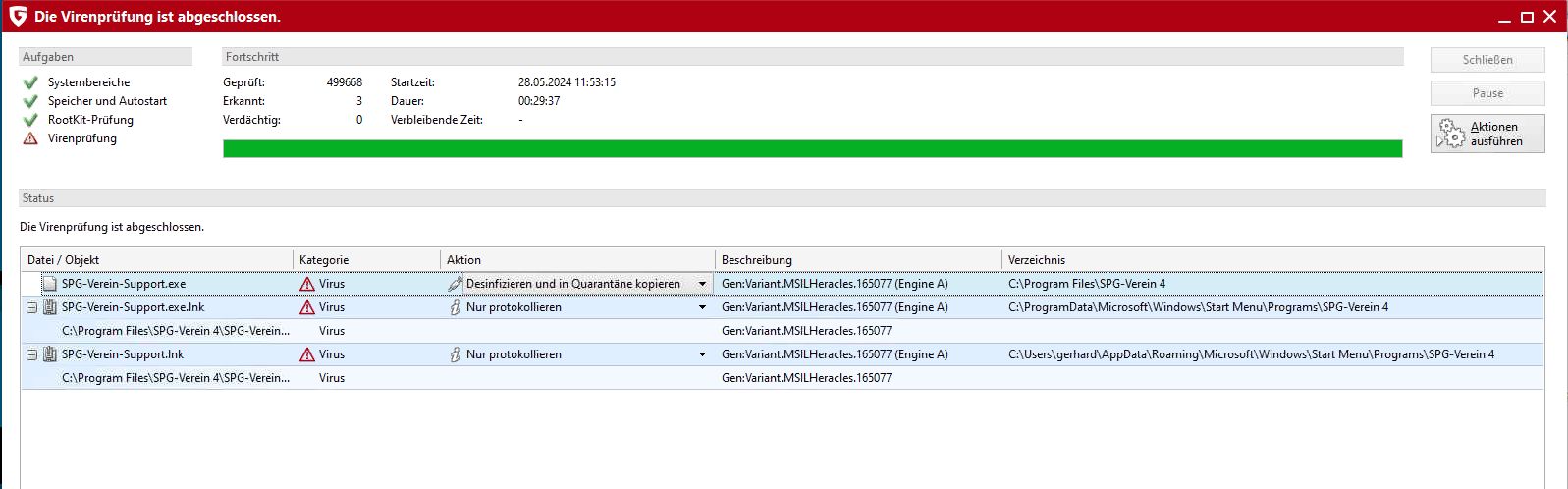Collapse the SPG-Verein-Support.lnk tree entry

31,354
